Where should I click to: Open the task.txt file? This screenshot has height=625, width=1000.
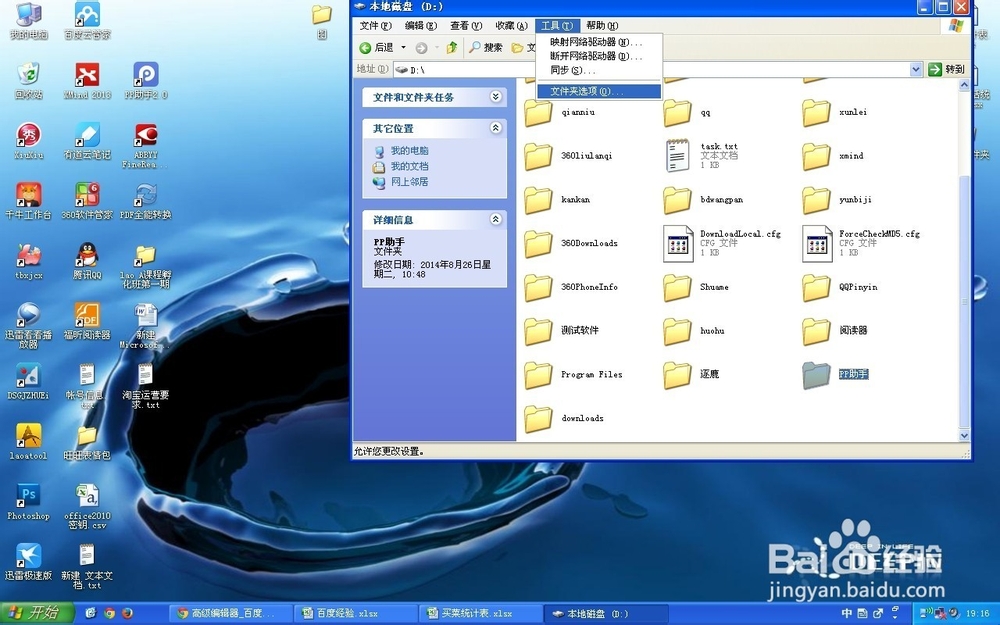pyautogui.click(x=700, y=155)
